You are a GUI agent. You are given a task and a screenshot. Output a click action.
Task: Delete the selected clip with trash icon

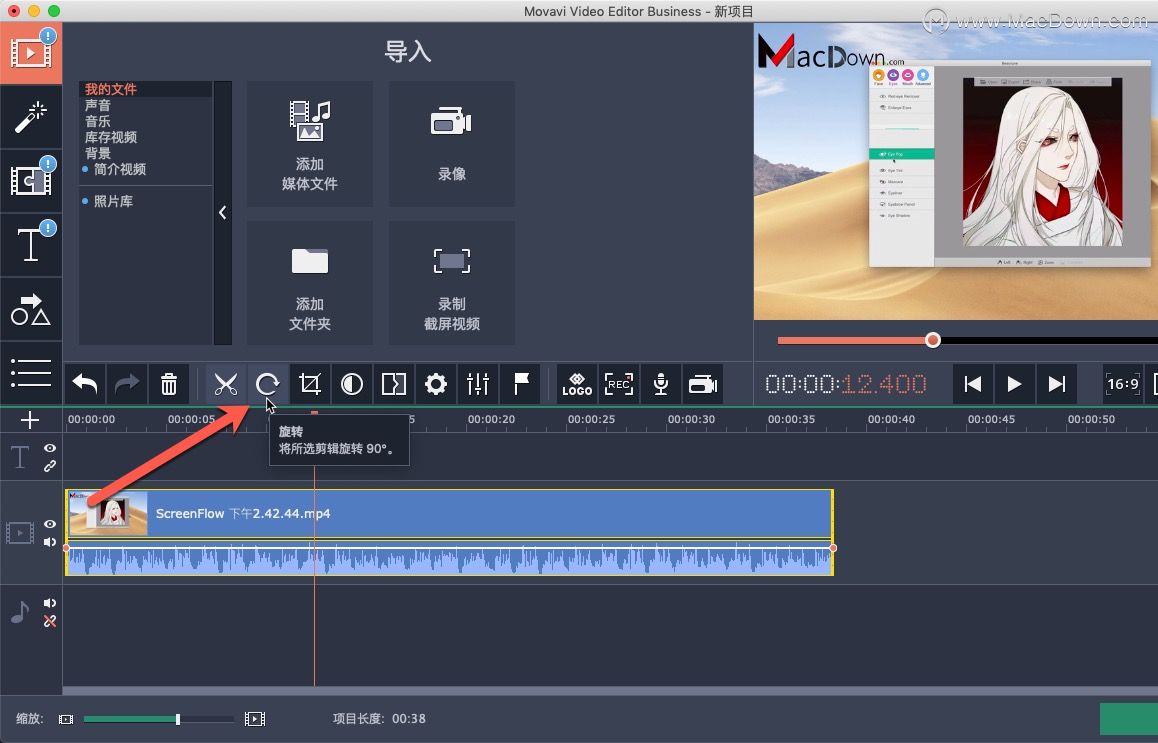(x=169, y=384)
